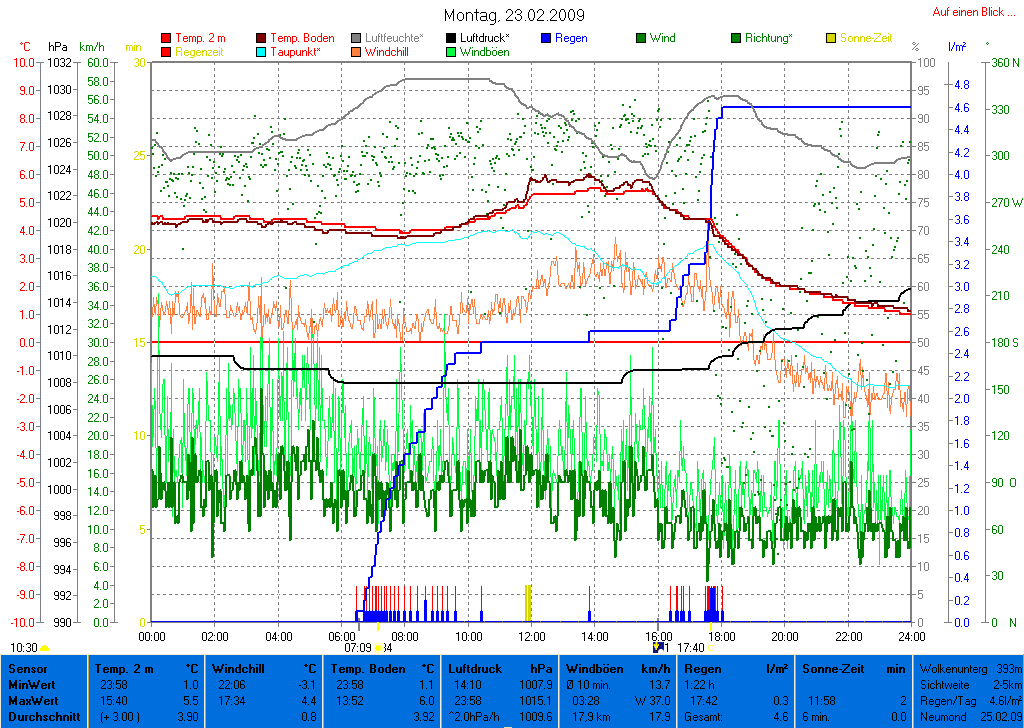The image size is (1024, 728).
Task: Click the chart title Montag, 23.02.2009
Action: click(514, 16)
